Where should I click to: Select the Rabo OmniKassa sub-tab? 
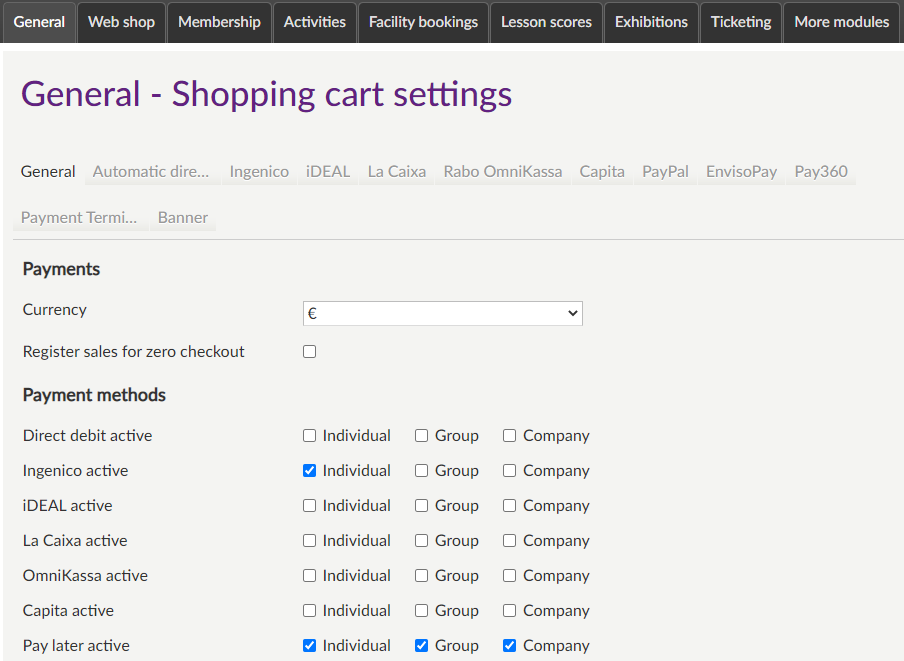pos(502,171)
